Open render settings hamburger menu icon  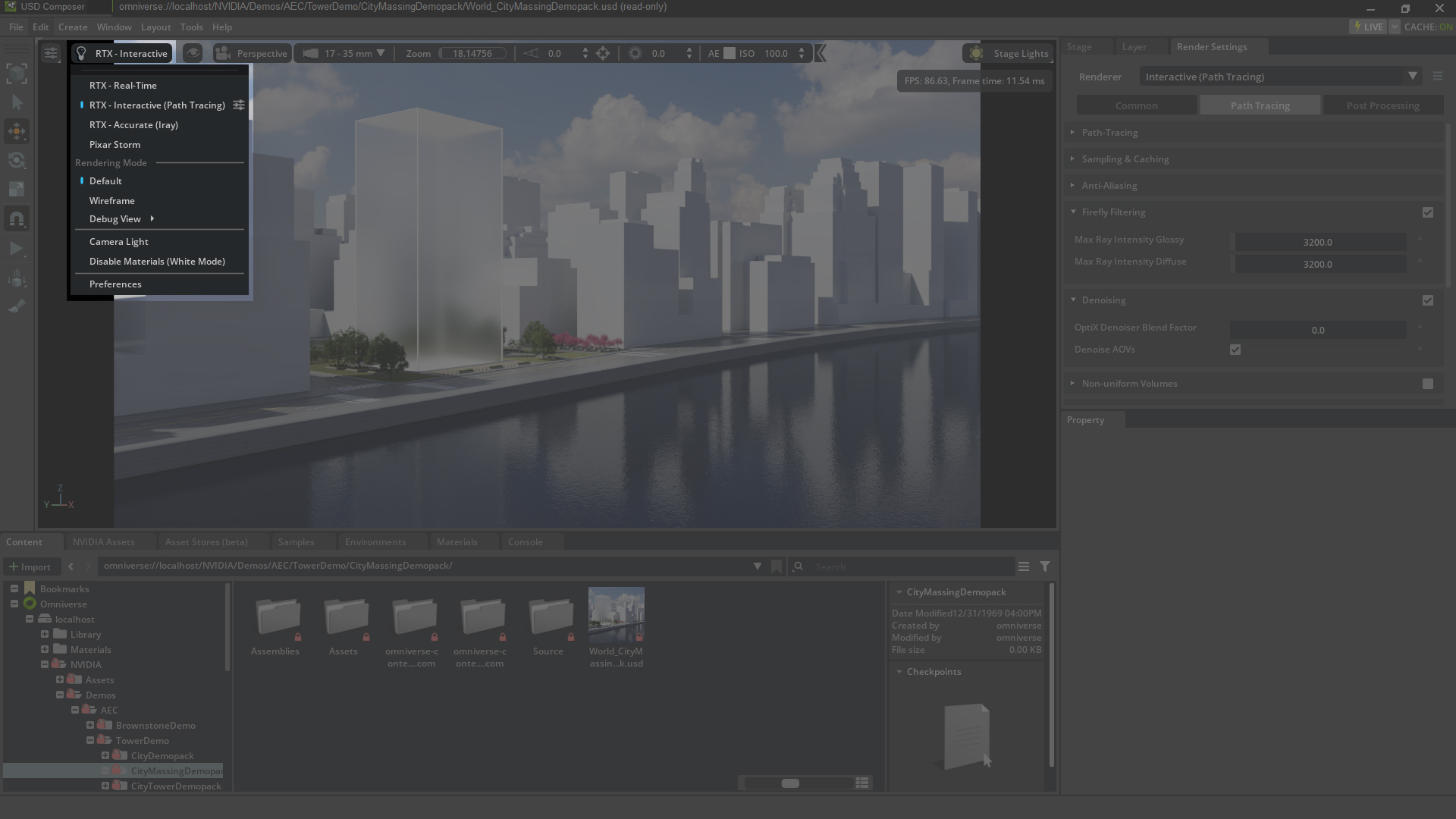click(1437, 76)
